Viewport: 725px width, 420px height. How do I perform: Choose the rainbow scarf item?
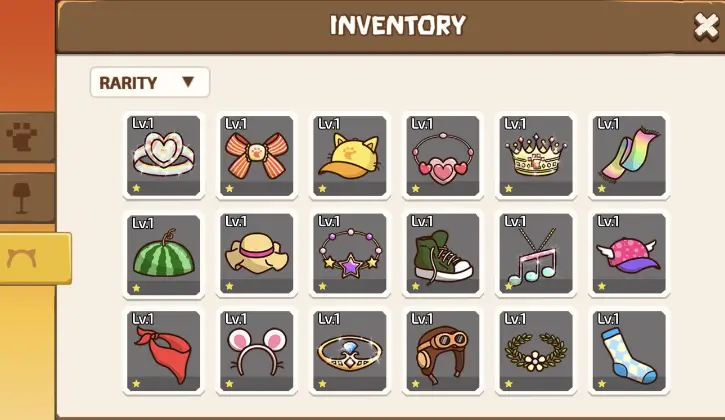click(x=629, y=156)
